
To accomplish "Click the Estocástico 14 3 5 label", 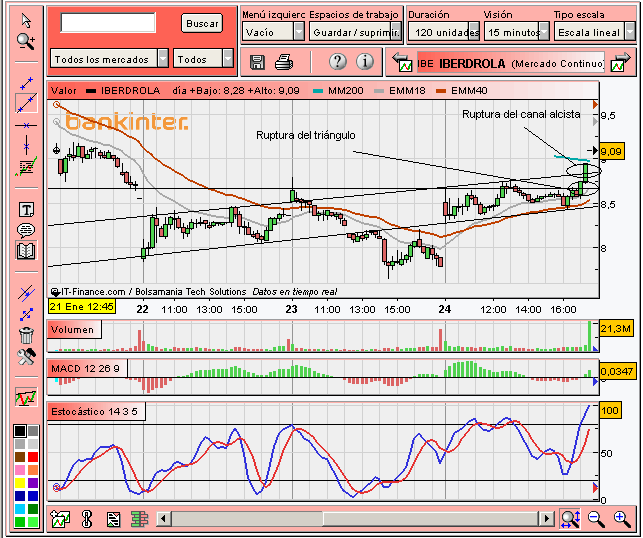I will pos(96,411).
